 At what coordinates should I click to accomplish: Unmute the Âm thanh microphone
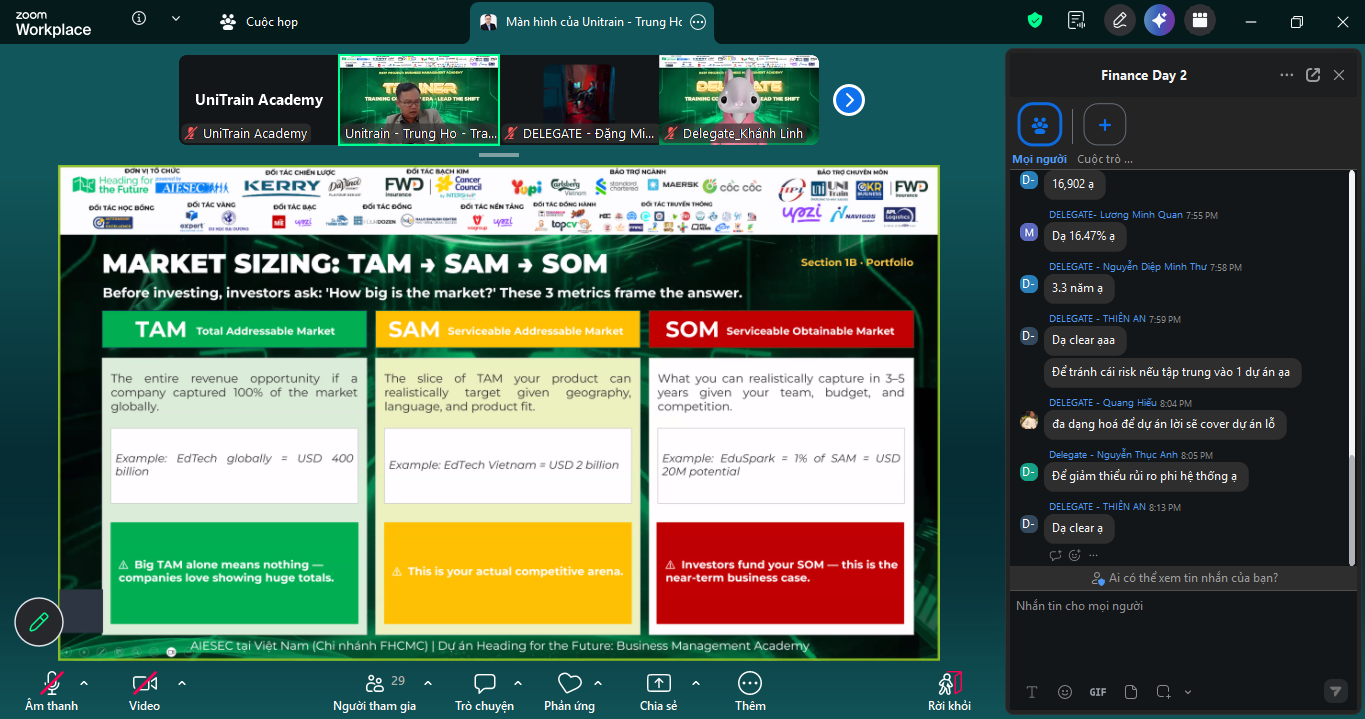[52, 691]
